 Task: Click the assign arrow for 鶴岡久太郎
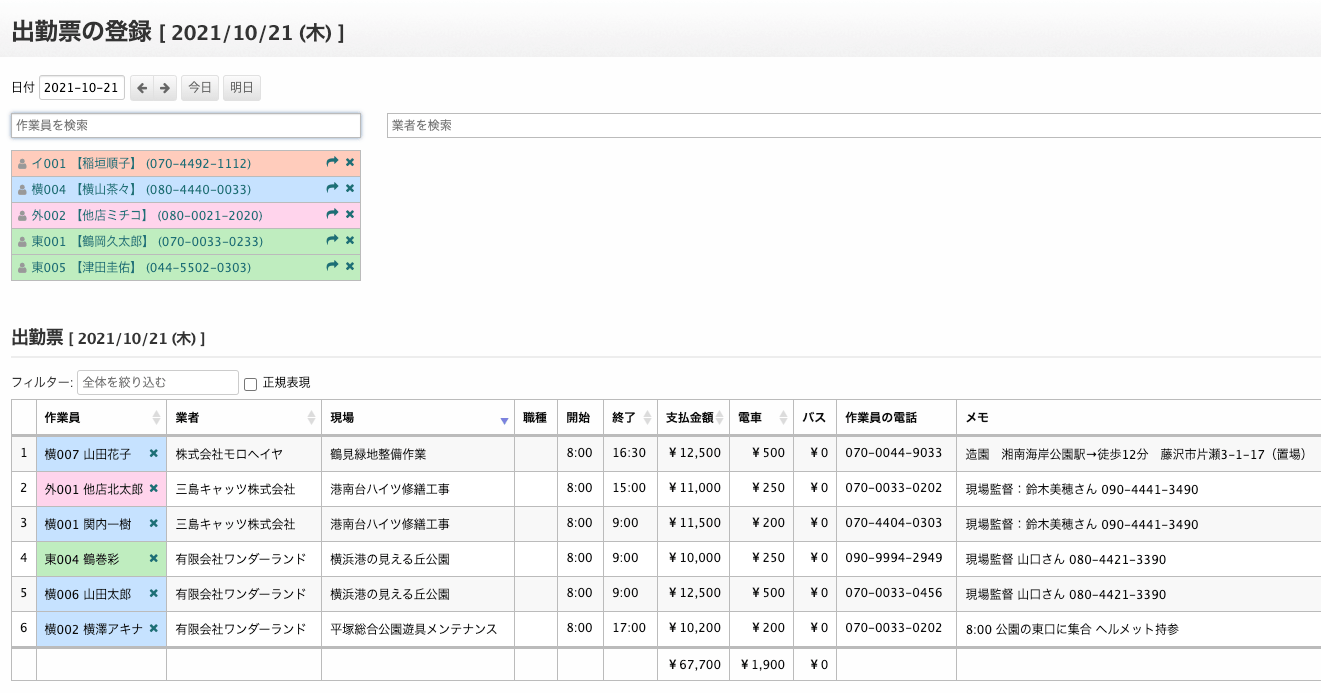tap(332, 240)
